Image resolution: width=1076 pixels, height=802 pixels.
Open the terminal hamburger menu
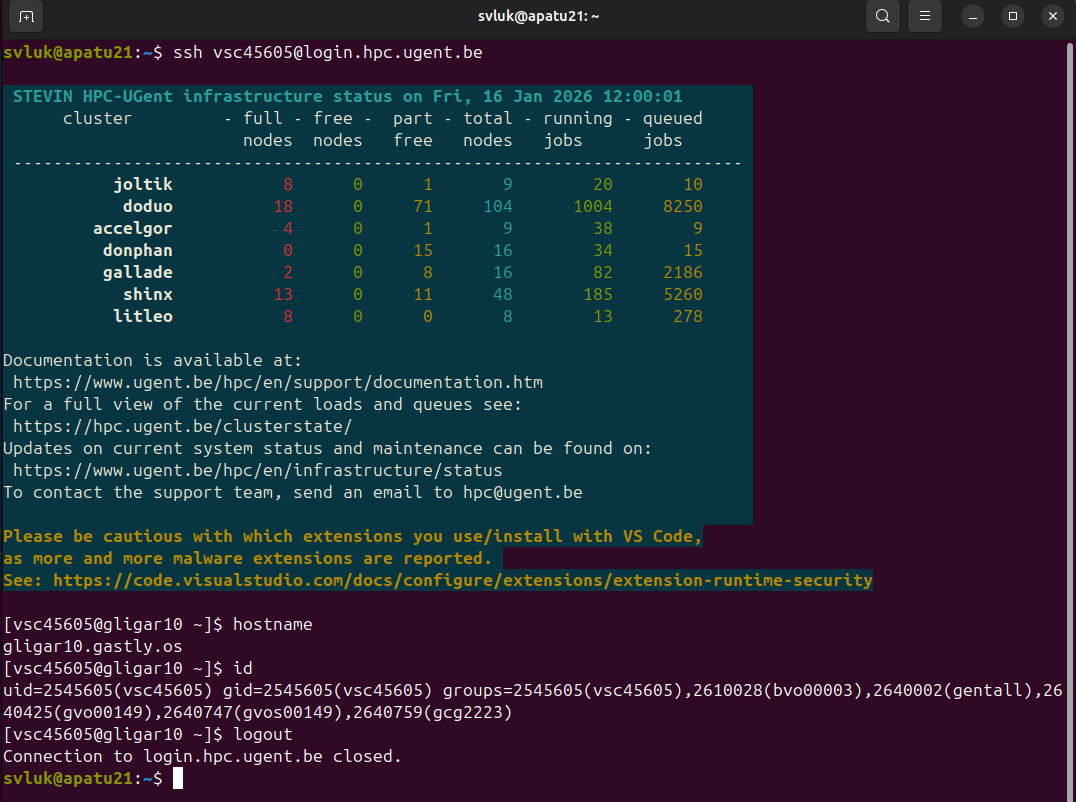[x=924, y=16]
